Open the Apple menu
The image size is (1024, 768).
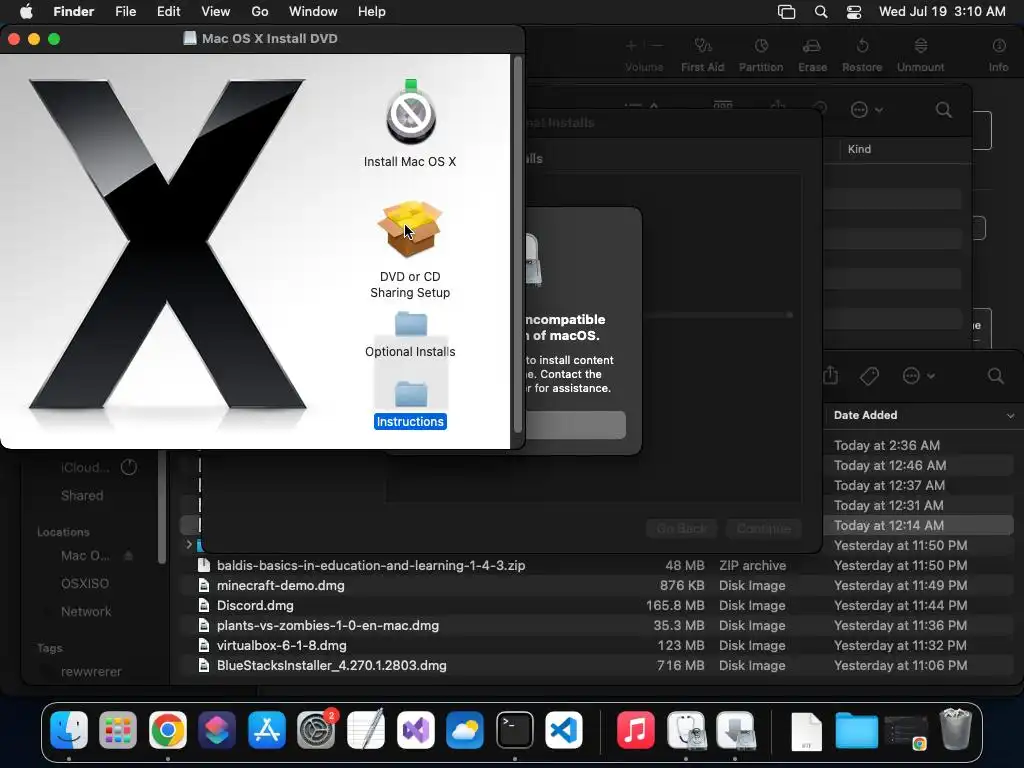click(26, 12)
